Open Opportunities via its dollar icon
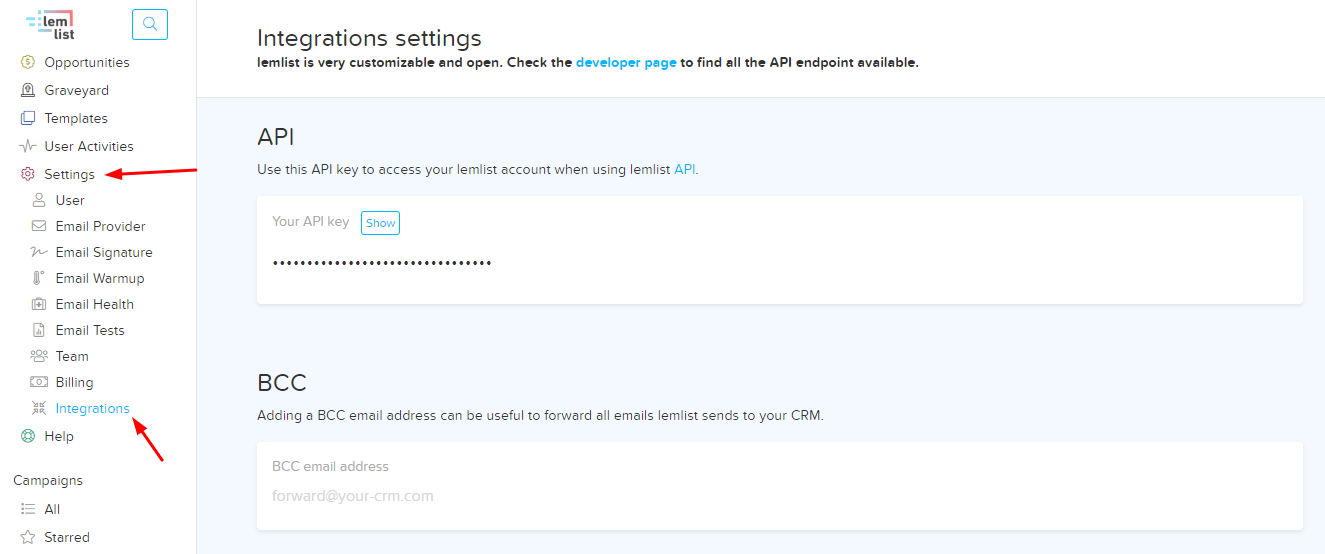The height and width of the screenshot is (554, 1325). 28,62
